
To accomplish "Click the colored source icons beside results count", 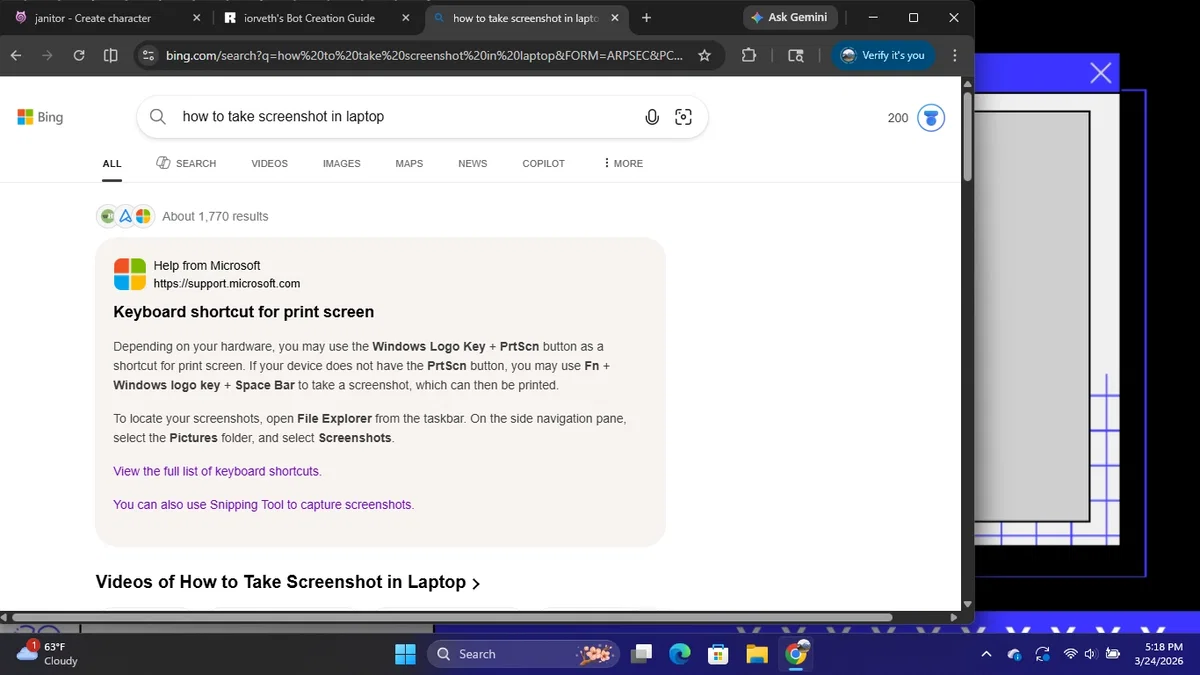I will coord(125,216).
